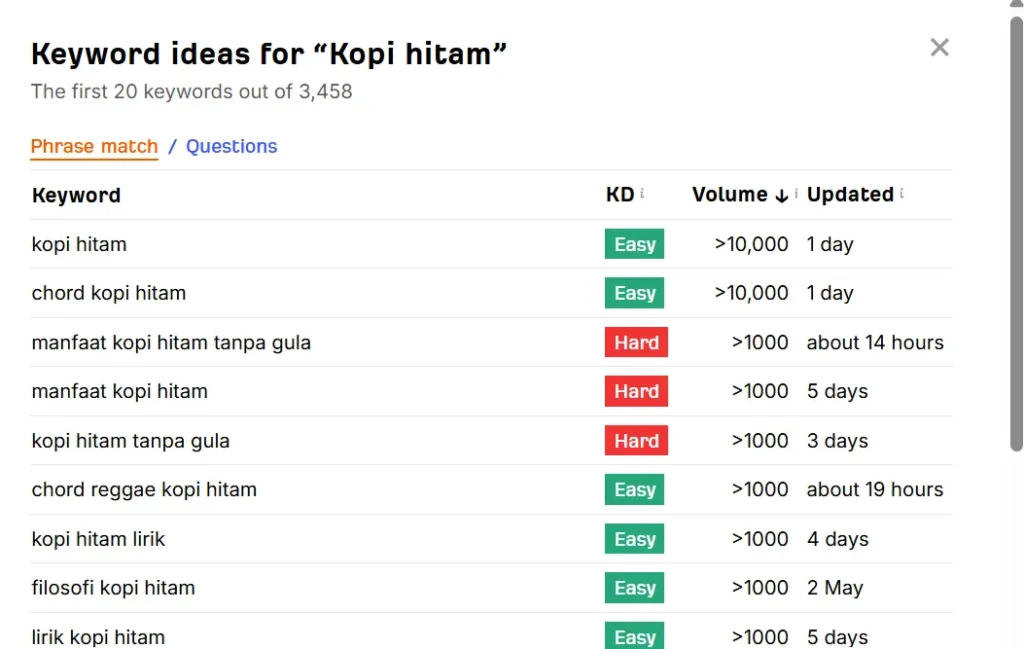Click '2 May' updated date
This screenshot has width=1024, height=649.
click(835, 588)
